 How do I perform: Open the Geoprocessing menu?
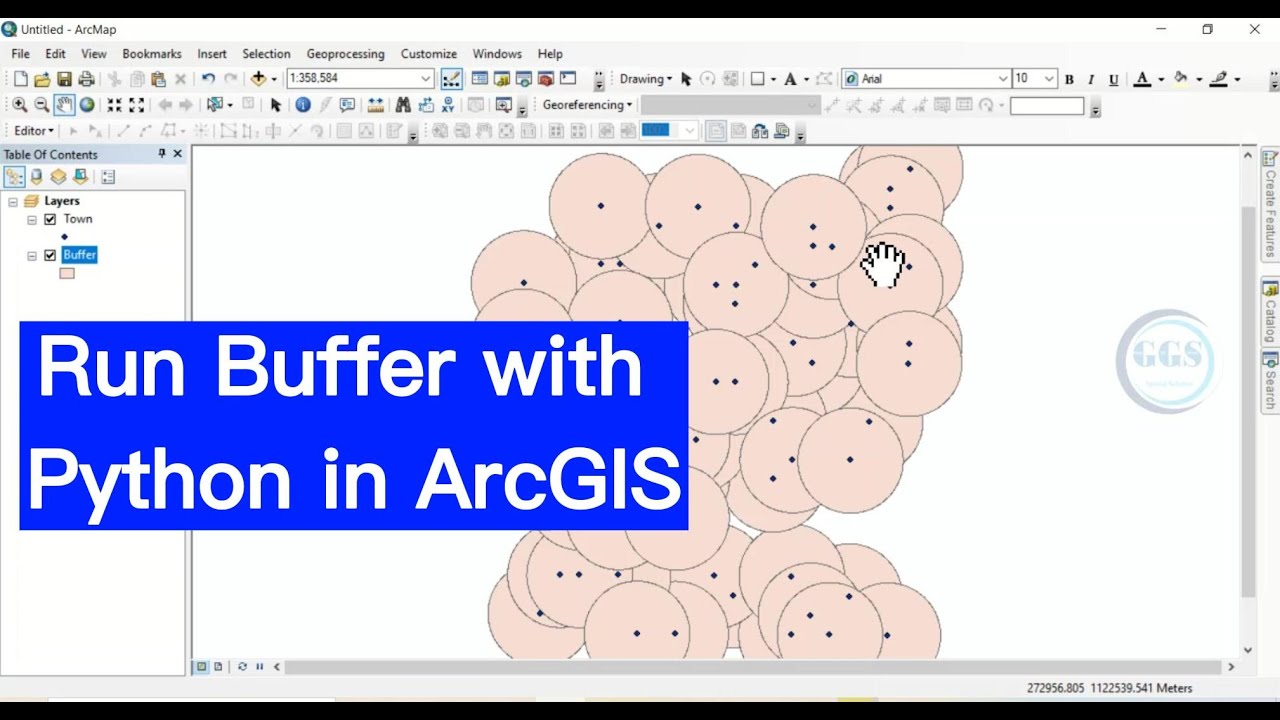(x=345, y=54)
